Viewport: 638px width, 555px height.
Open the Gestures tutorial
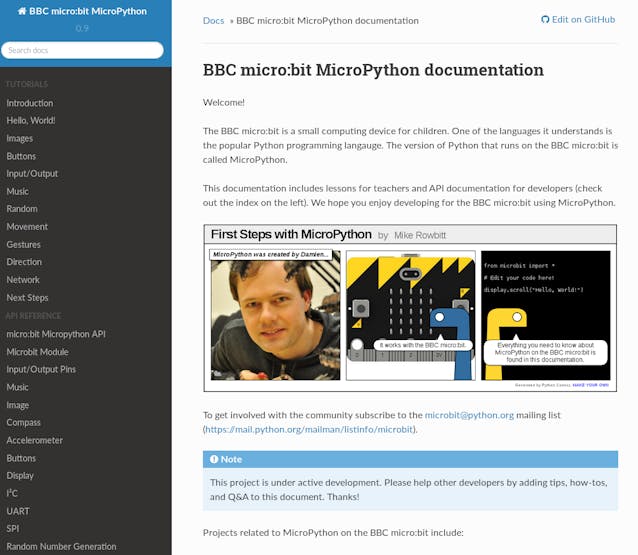point(24,245)
